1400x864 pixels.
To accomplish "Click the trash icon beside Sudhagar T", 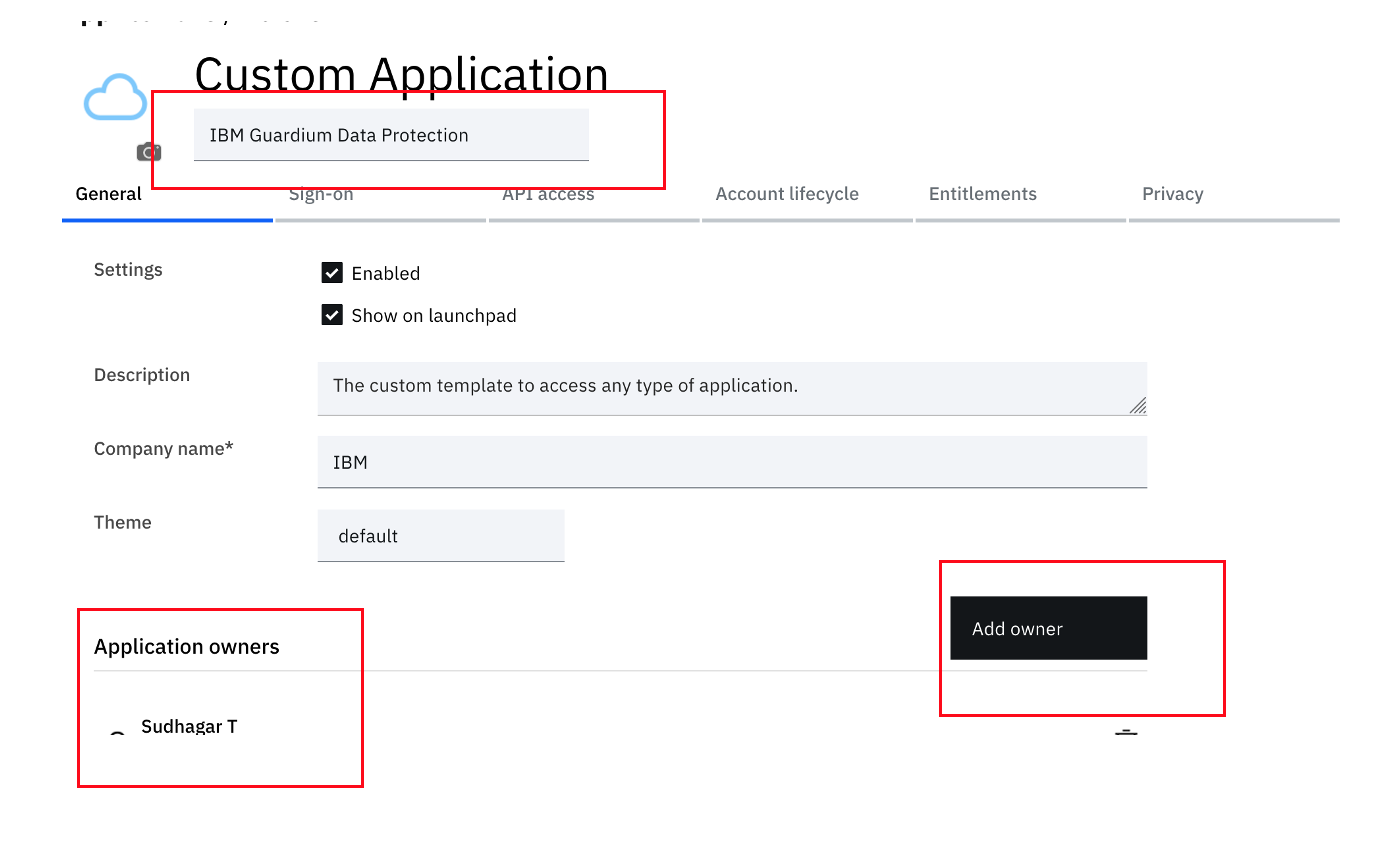I will (1126, 734).
